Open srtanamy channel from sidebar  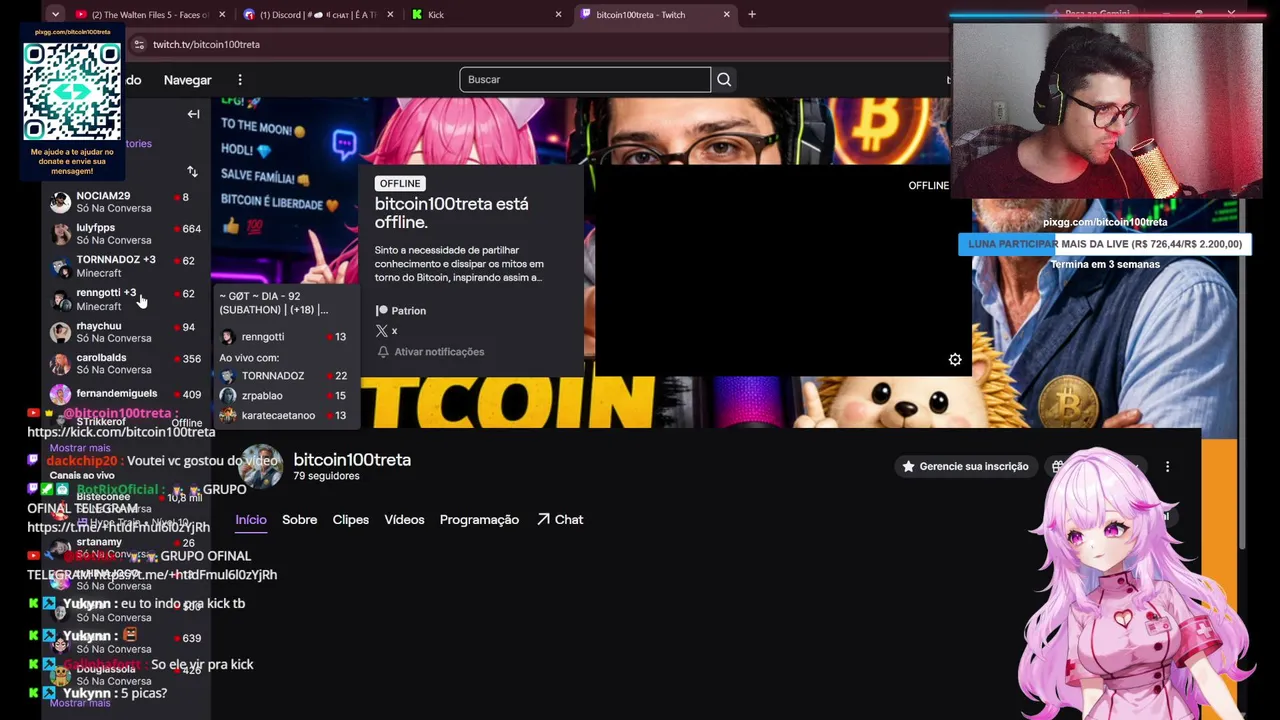(x=125, y=547)
